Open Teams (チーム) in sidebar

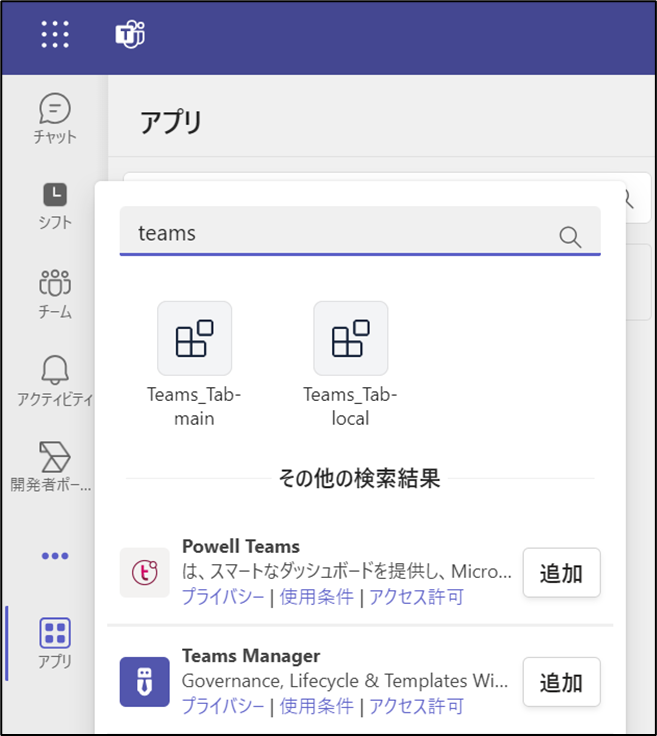pyautogui.click(x=55, y=294)
